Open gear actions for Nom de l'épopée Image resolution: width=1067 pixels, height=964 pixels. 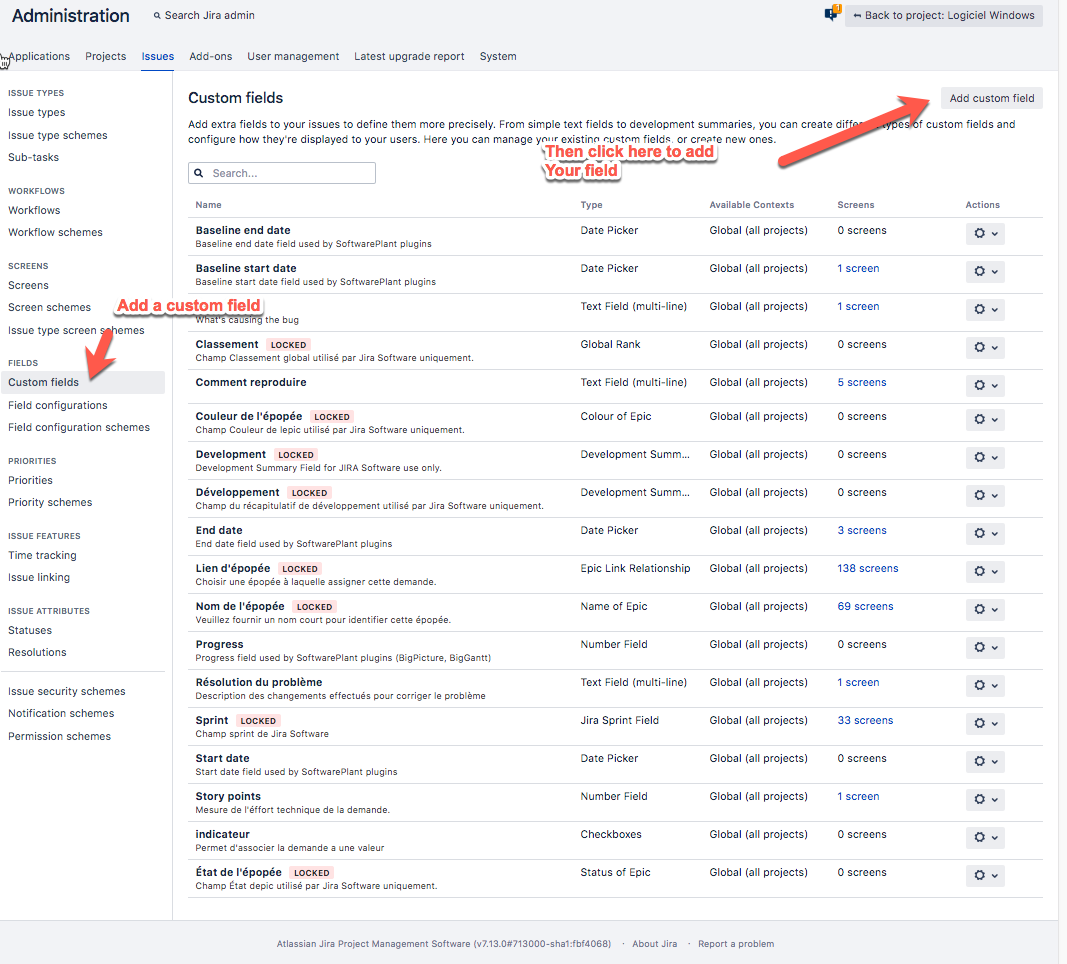(x=985, y=609)
